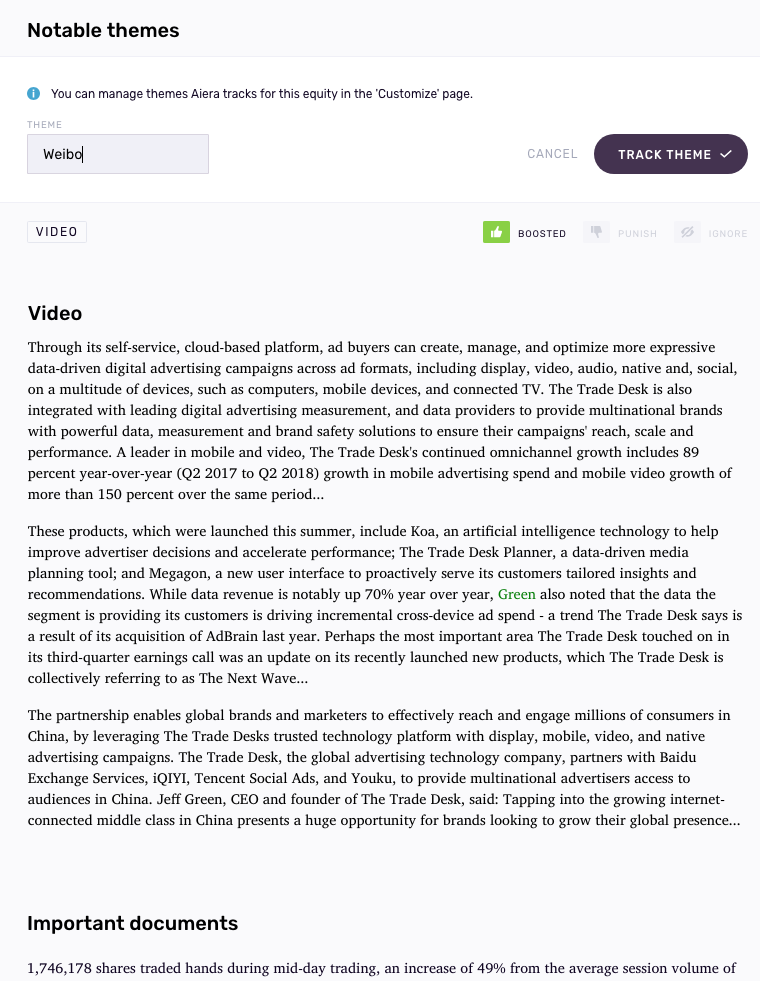Open the green 'Green' link
The image size is (760, 981).
tap(517, 594)
